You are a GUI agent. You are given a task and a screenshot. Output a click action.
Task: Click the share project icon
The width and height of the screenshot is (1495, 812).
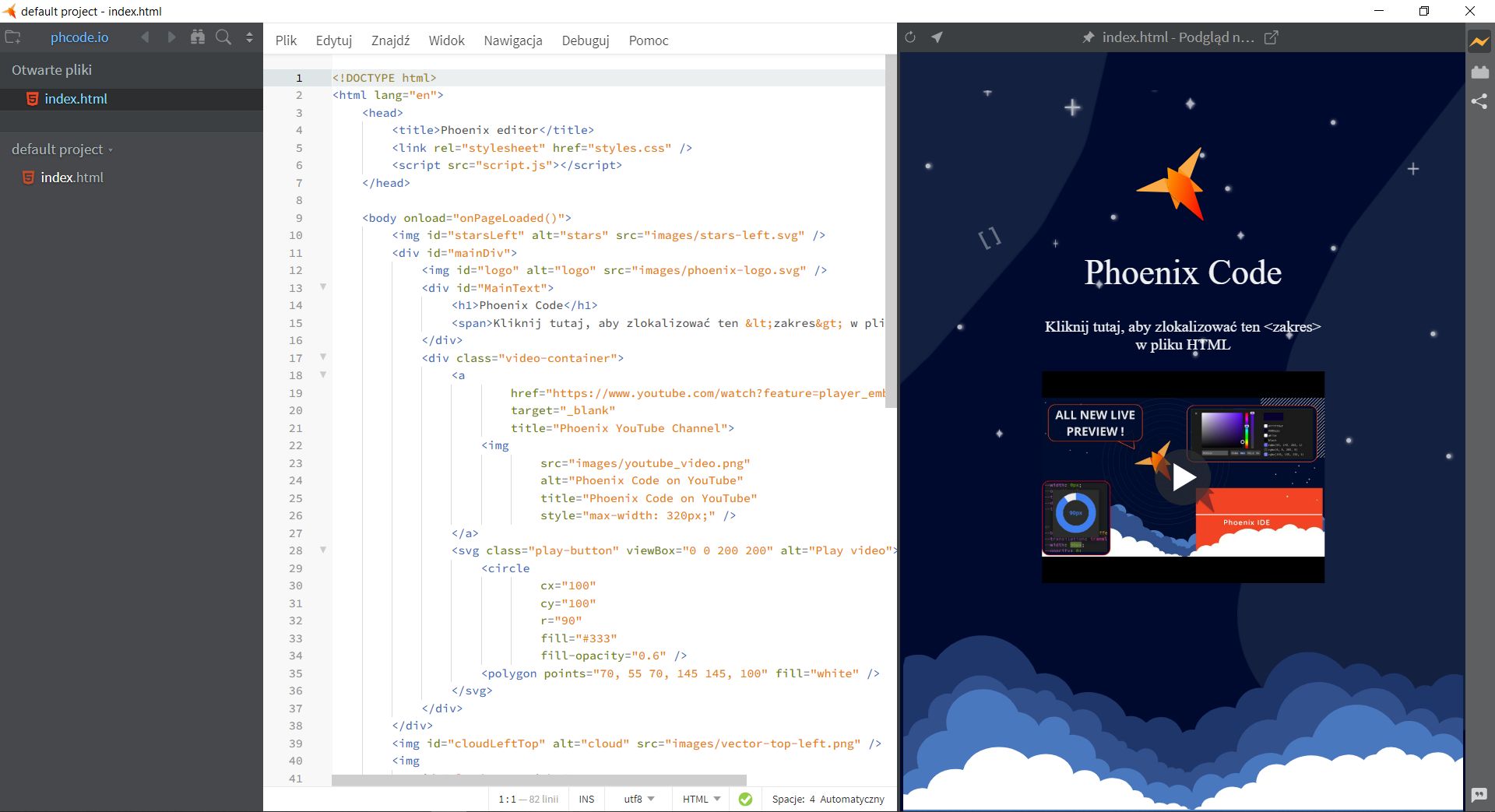(1480, 101)
